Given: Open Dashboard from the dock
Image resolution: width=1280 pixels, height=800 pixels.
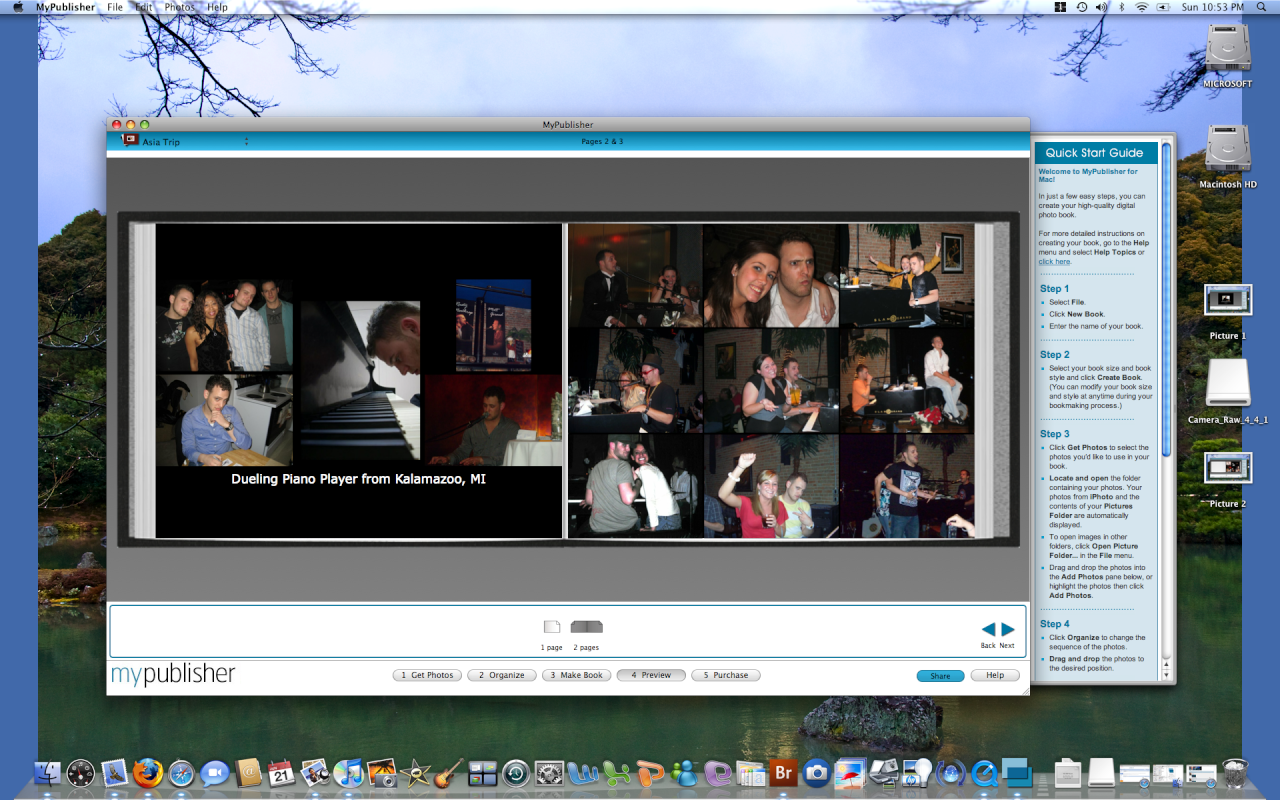Looking at the screenshot, I should 81,772.
